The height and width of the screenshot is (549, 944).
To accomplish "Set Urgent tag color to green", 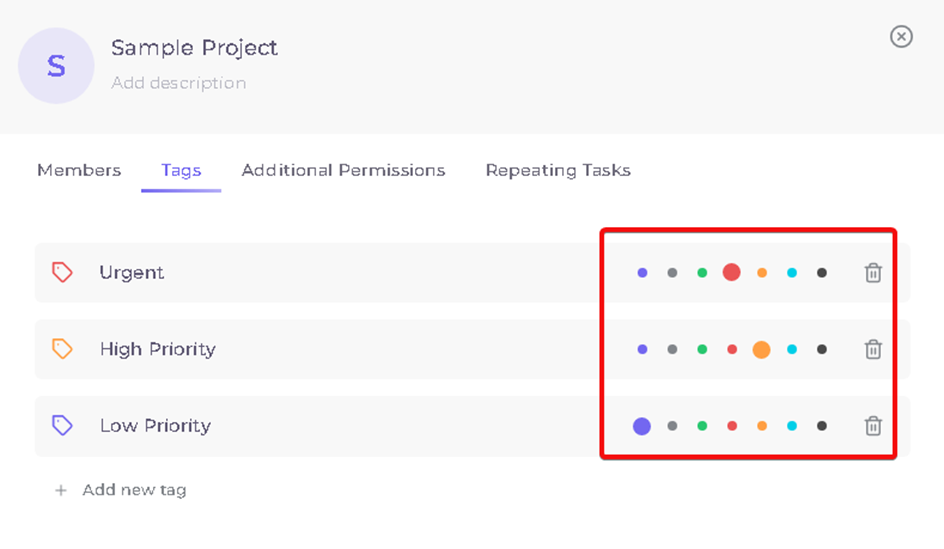I will [x=702, y=273].
